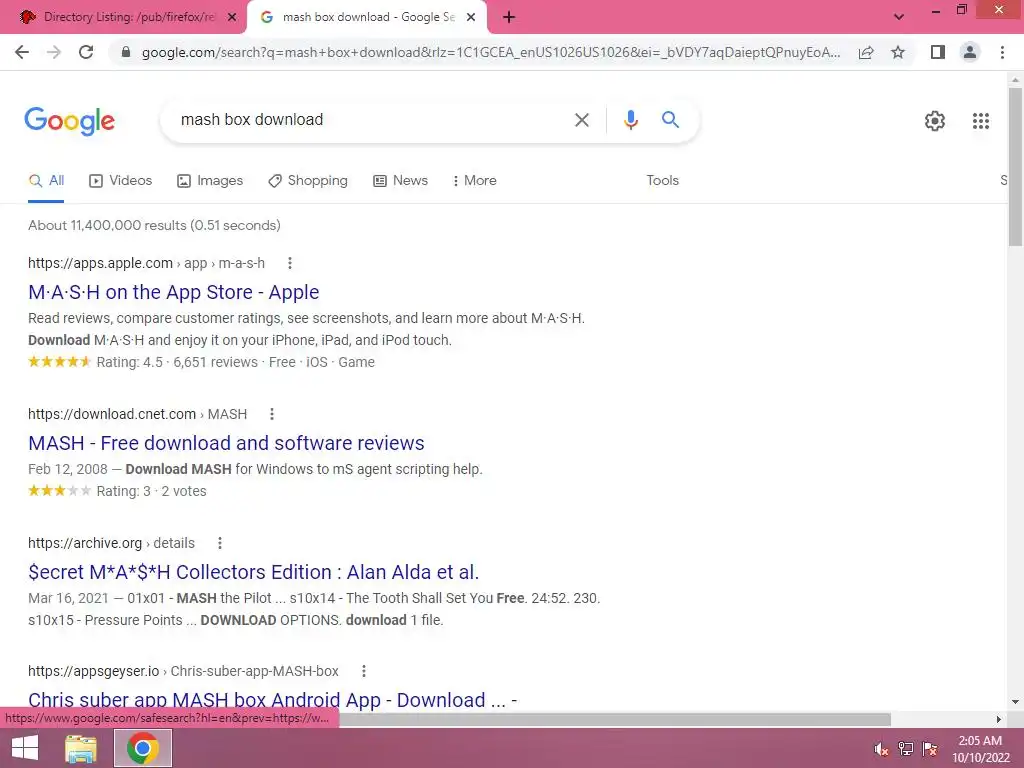
Task: Open the Google apps grid
Action: (981, 121)
